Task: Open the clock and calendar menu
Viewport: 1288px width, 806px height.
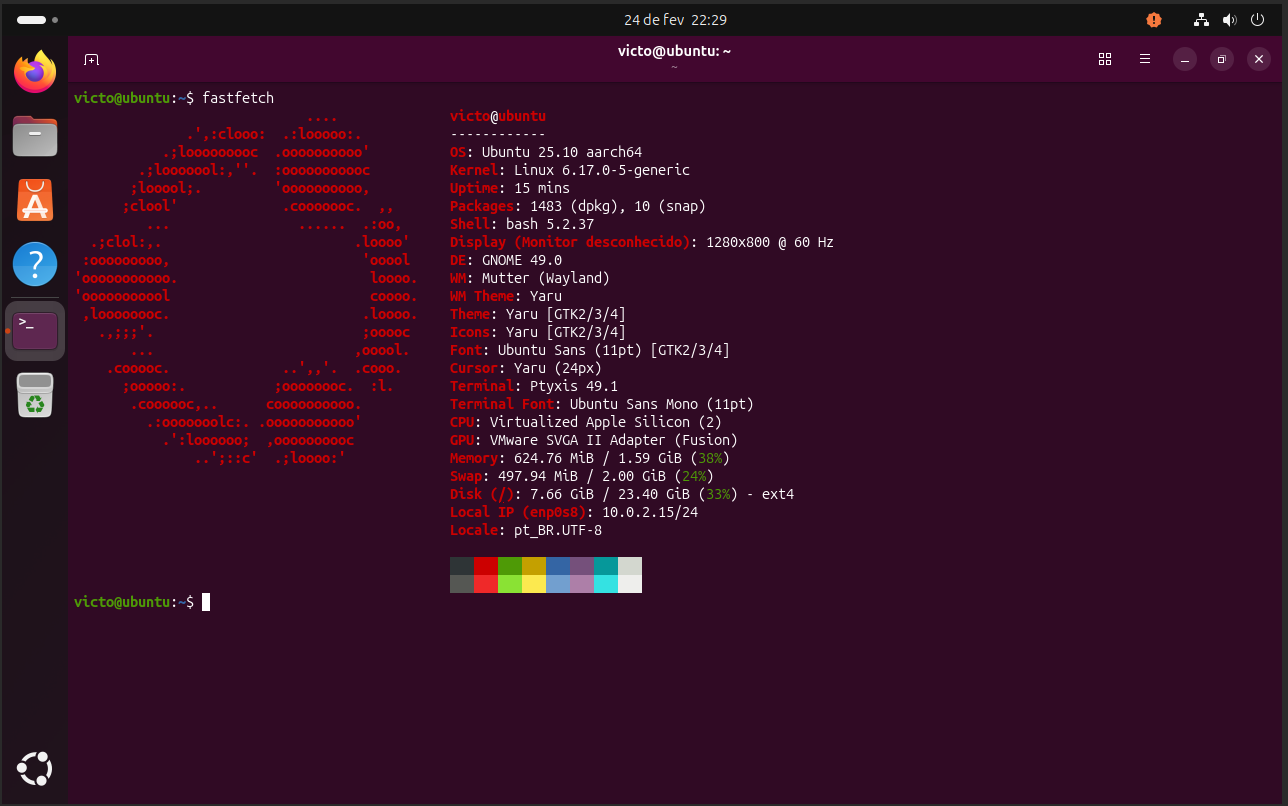Action: click(675, 20)
